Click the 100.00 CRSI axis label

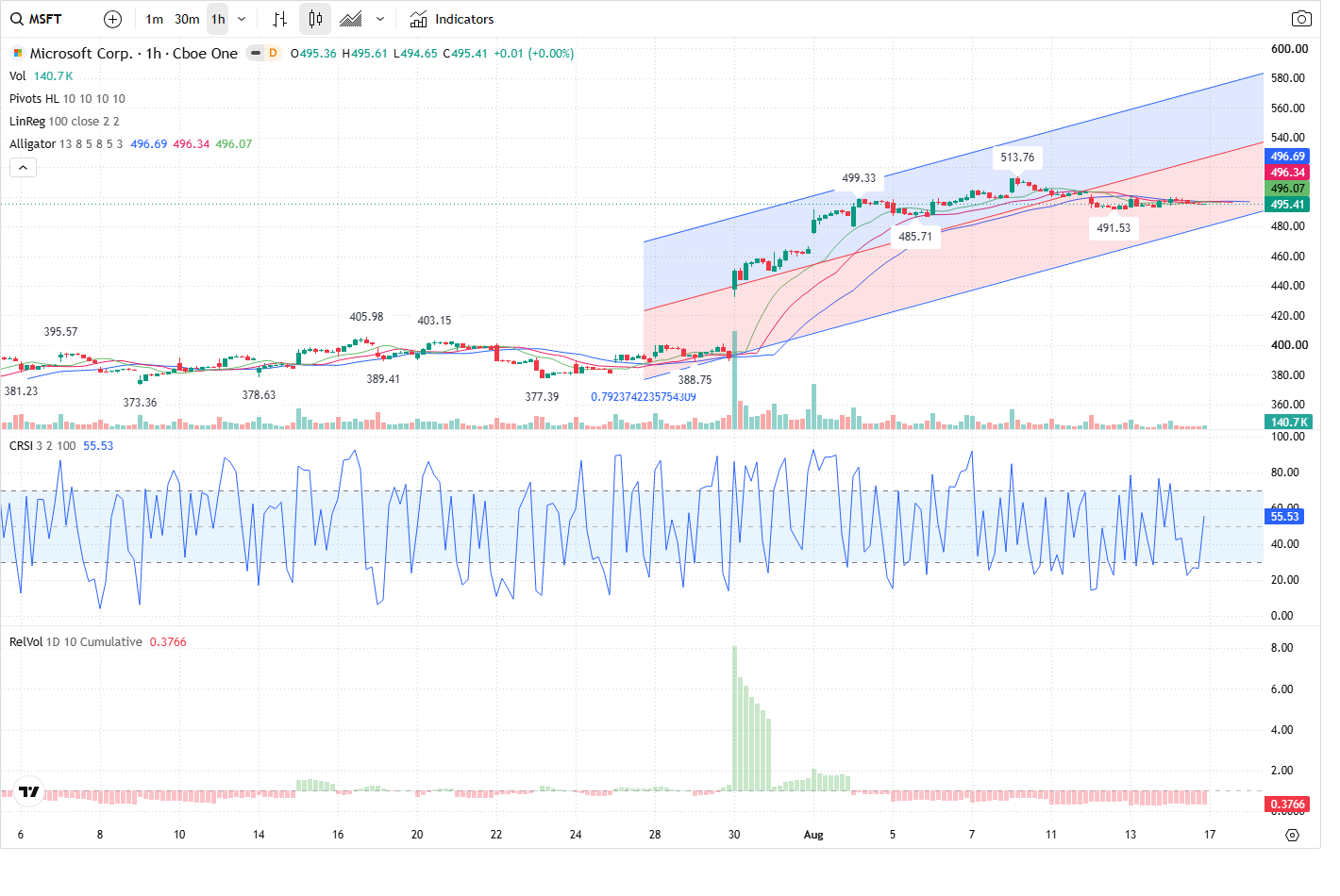(x=1288, y=437)
